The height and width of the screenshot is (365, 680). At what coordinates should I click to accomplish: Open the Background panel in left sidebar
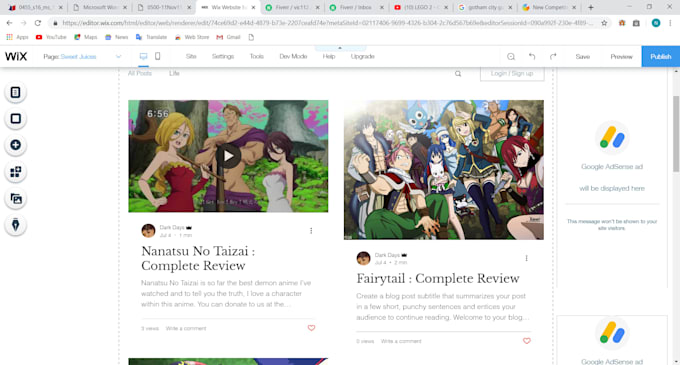[x=16, y=119]
